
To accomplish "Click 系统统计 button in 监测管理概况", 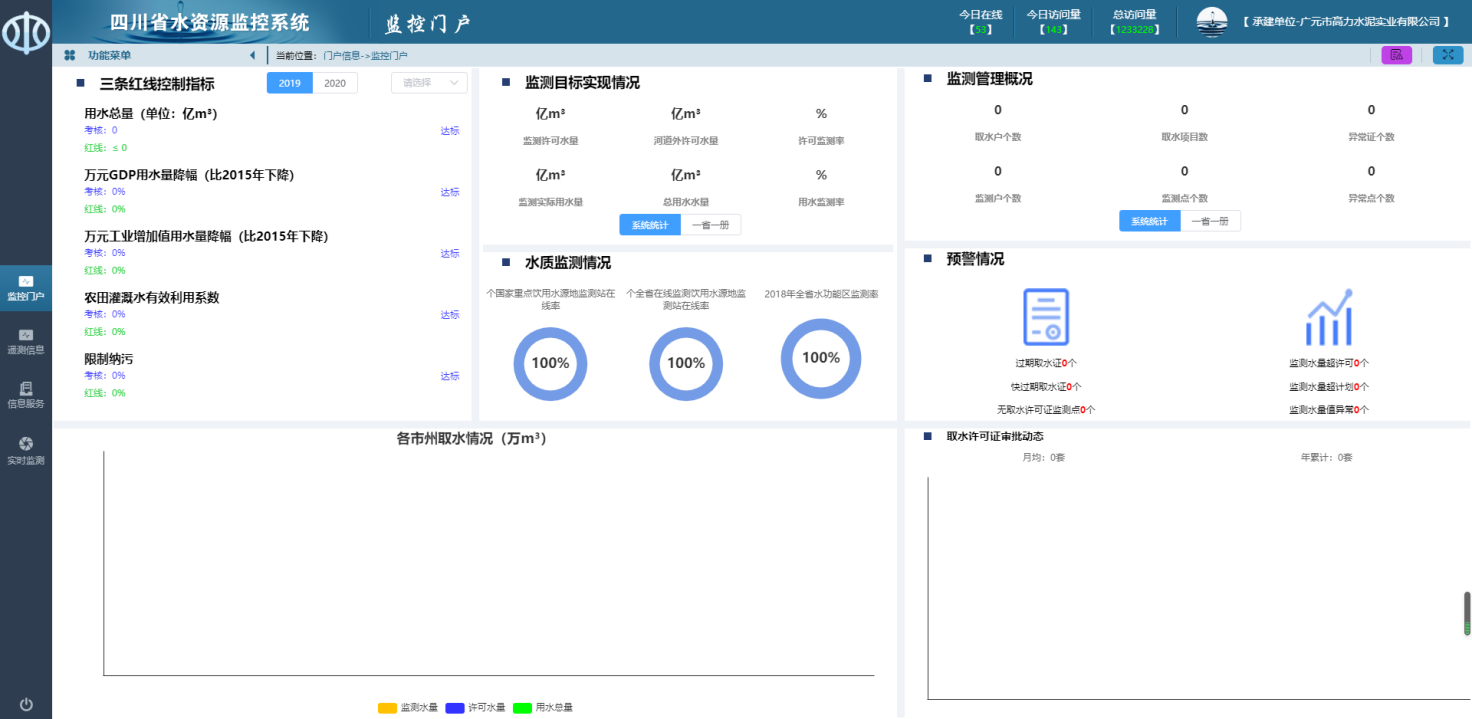I will [x=1149, y=221].
